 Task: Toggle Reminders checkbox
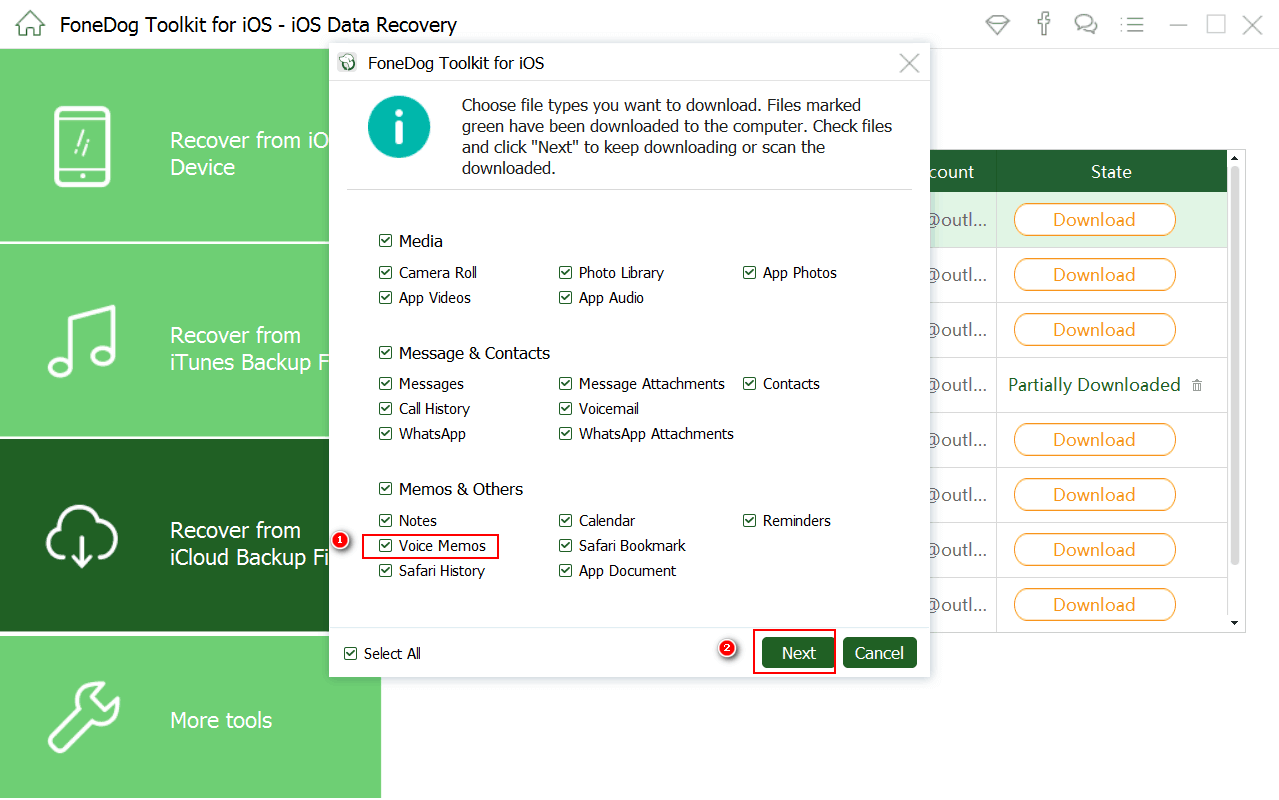click(x=749, y=520)
